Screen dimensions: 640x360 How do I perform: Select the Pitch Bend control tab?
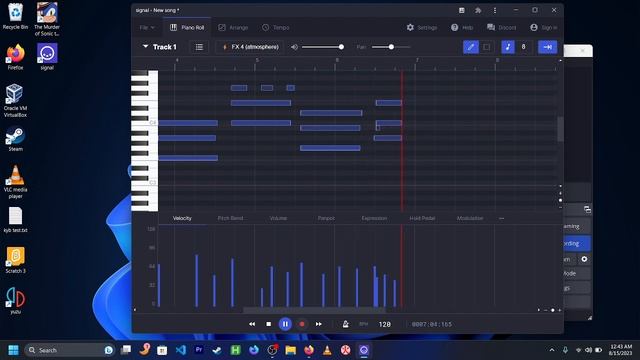point(230,218)
